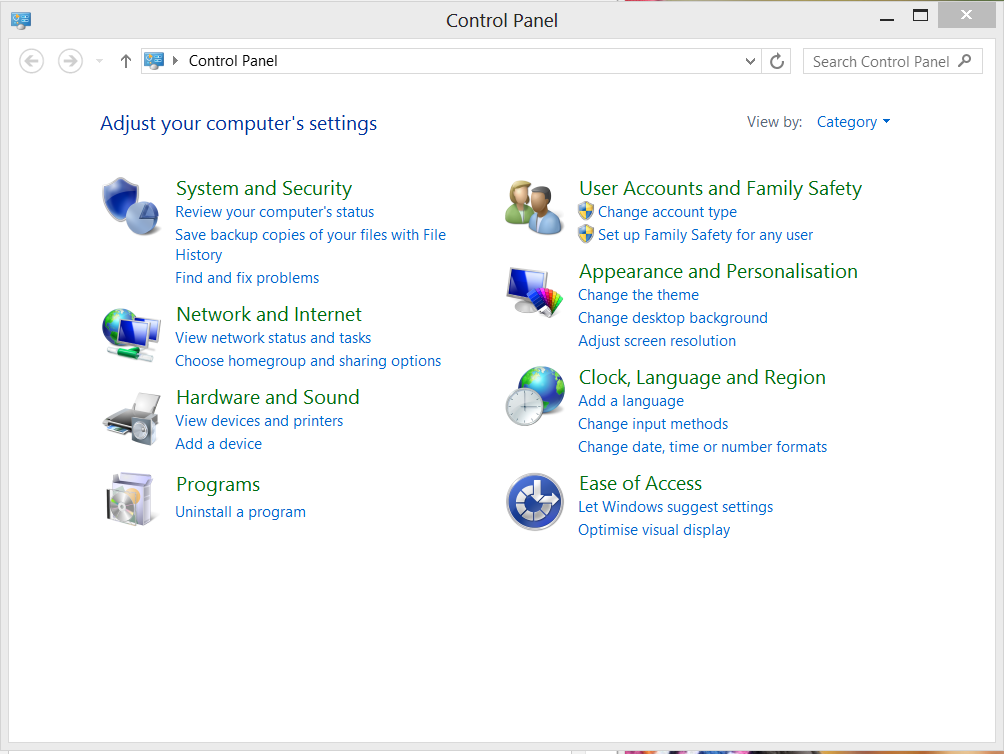Open the recent locations dropdown arrow
The image size is (1004, 754).
coord(99,61)
